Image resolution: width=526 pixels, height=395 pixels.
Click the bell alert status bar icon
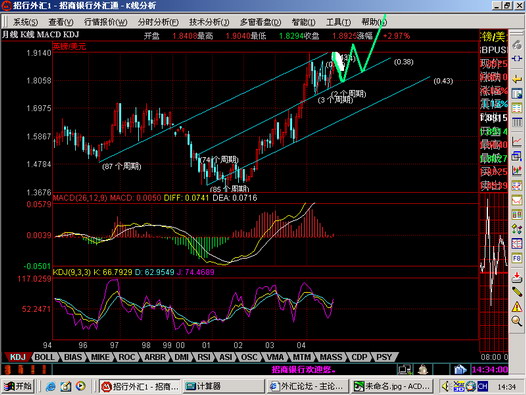tap(423, 369)
